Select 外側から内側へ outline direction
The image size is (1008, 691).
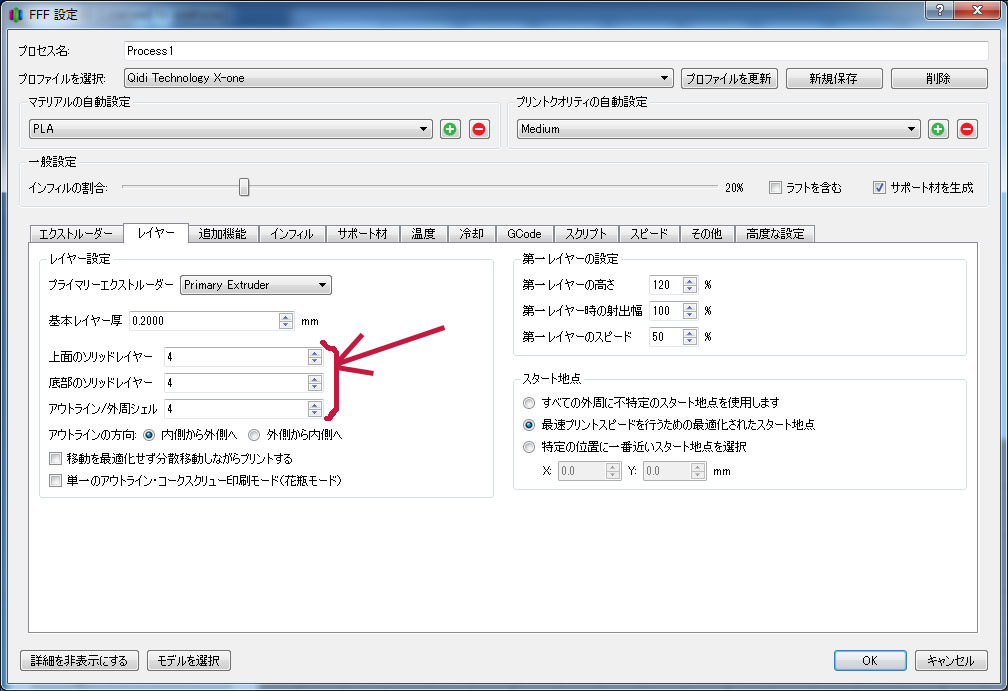coord(254,435)
